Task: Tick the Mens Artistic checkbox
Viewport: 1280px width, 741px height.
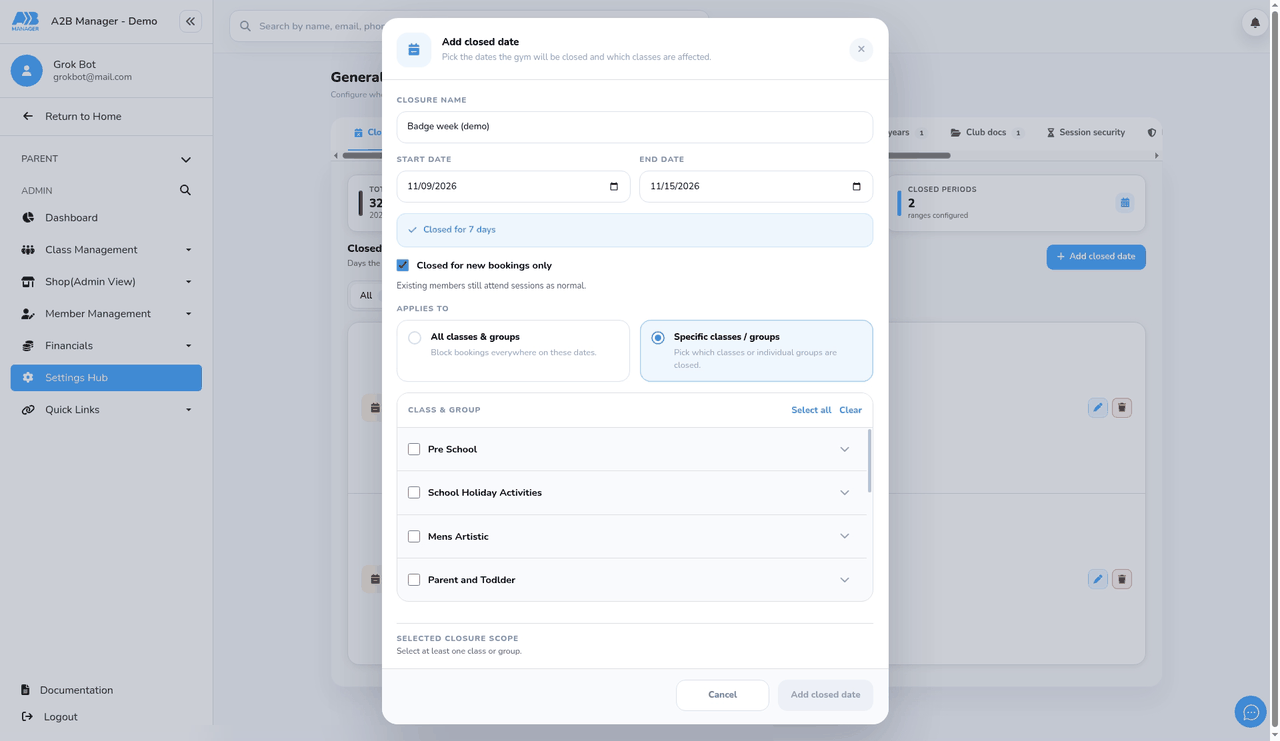Action: coord(414,536)
